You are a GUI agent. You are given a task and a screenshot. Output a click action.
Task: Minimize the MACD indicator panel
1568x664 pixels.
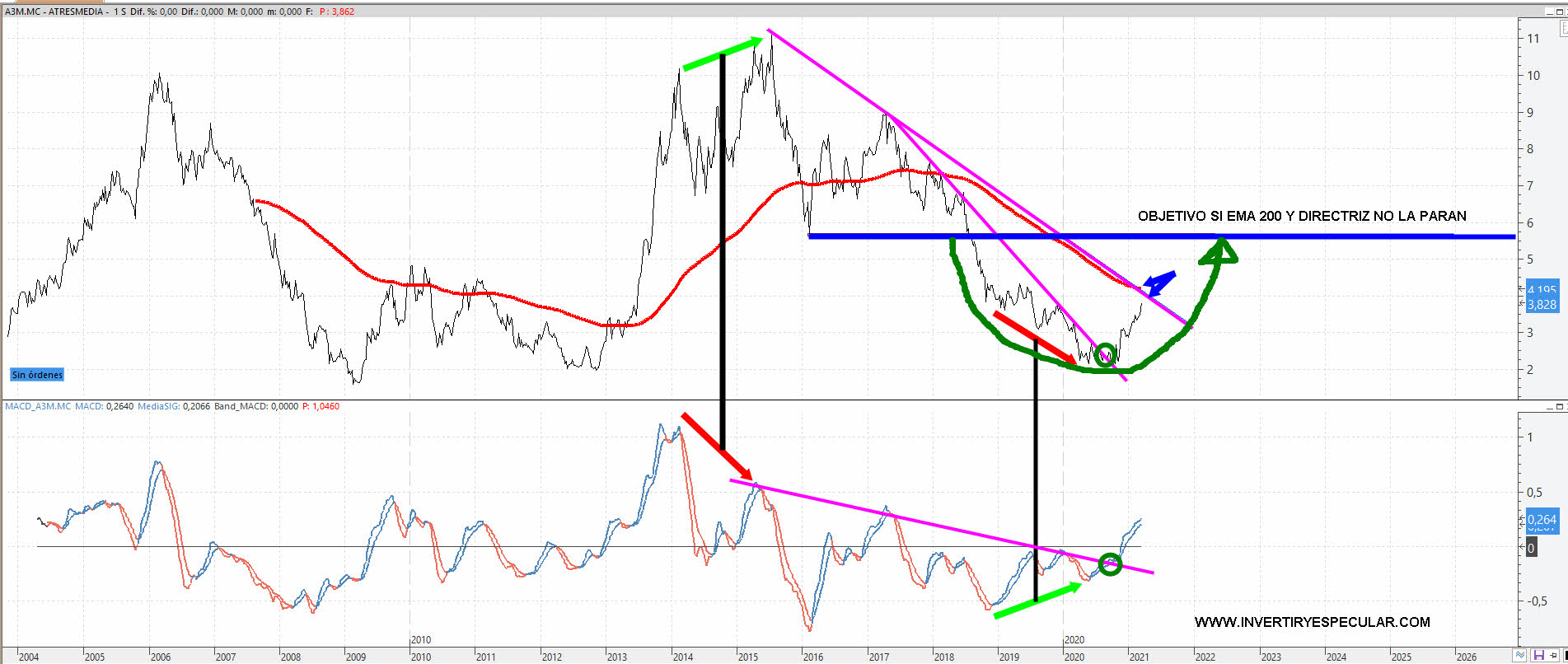1548,407
